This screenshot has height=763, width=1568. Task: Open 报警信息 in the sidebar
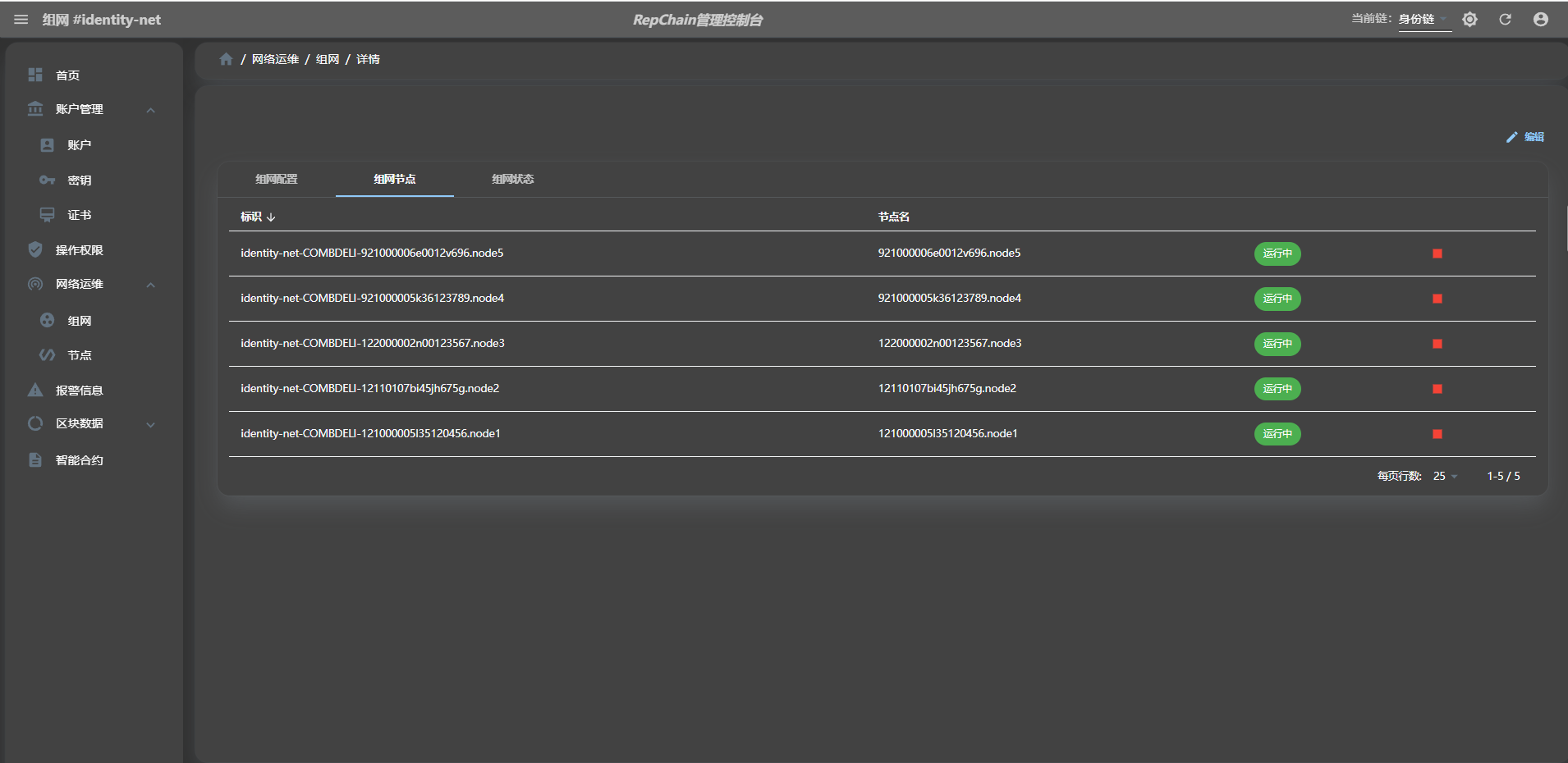pyautogui.click(x=79, y=391)
